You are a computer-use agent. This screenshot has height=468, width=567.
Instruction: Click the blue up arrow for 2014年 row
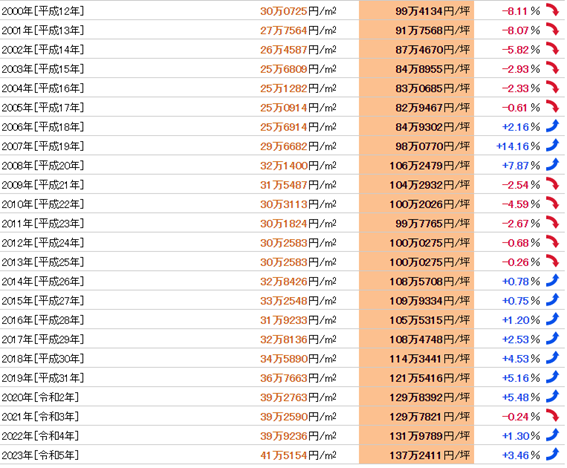[x=552, y=281]
